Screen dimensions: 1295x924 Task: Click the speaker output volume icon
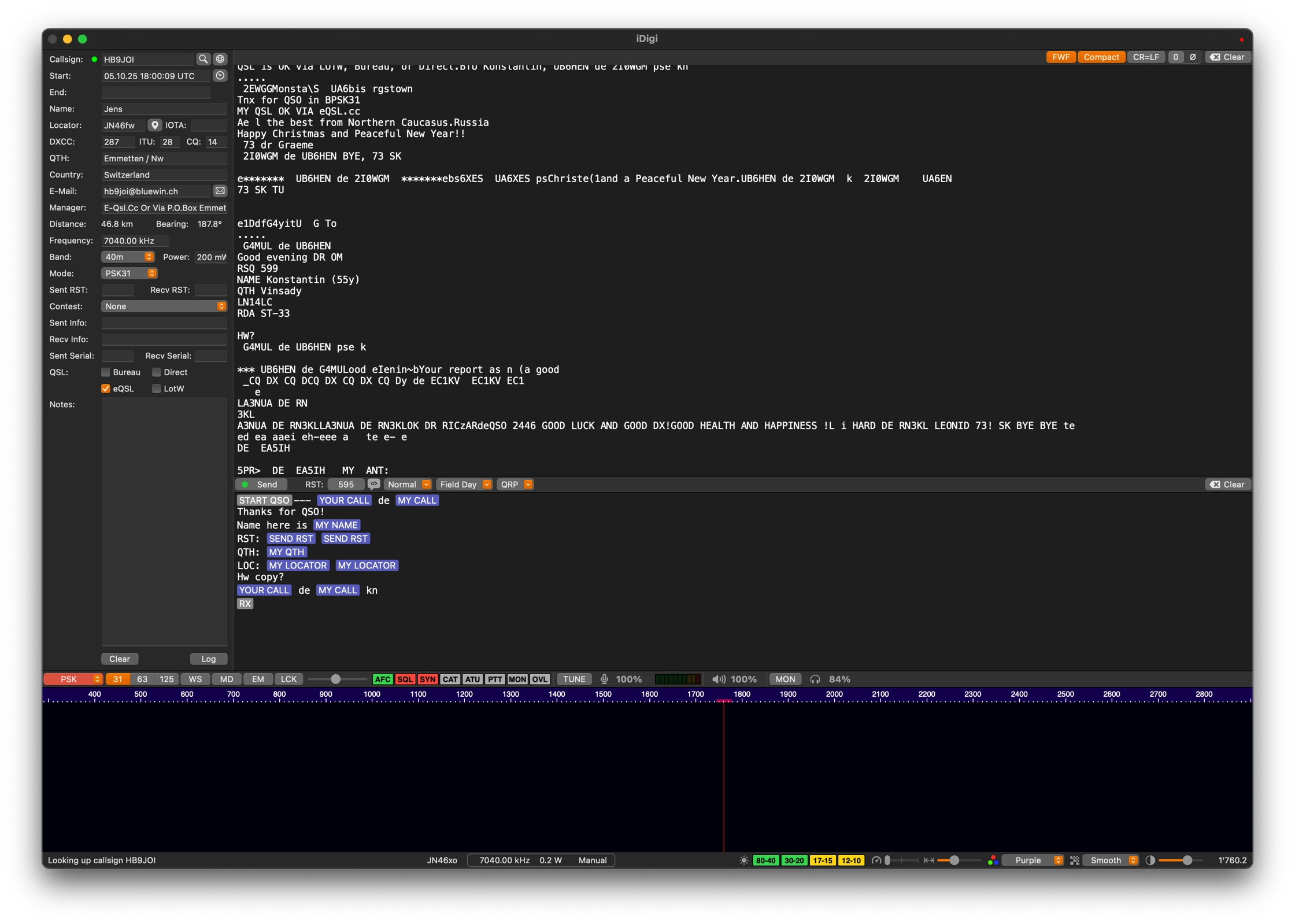click(719, 679)
